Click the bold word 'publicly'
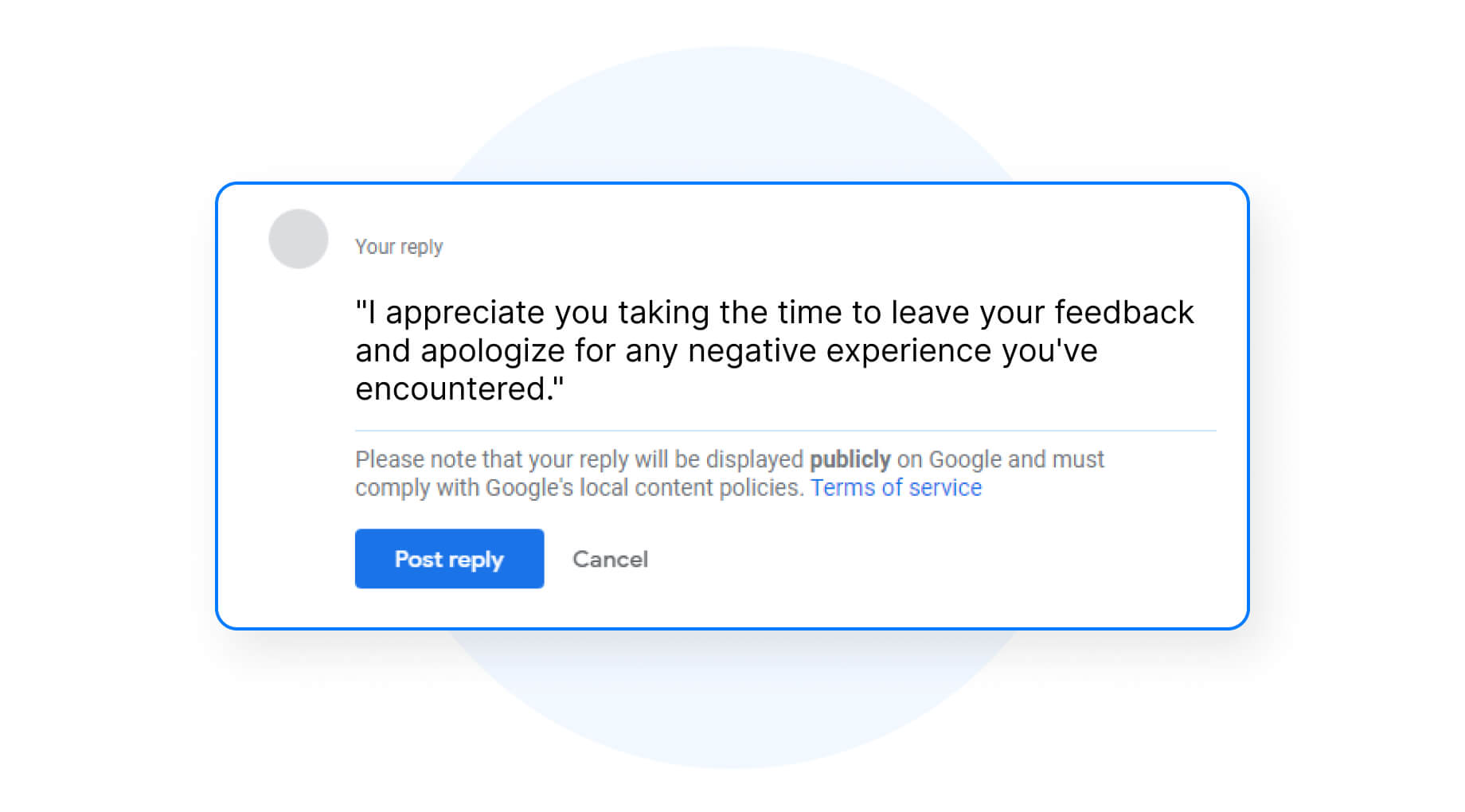Image resolution: width=1465 pixels, height=812 pixels. click(850, 459)
